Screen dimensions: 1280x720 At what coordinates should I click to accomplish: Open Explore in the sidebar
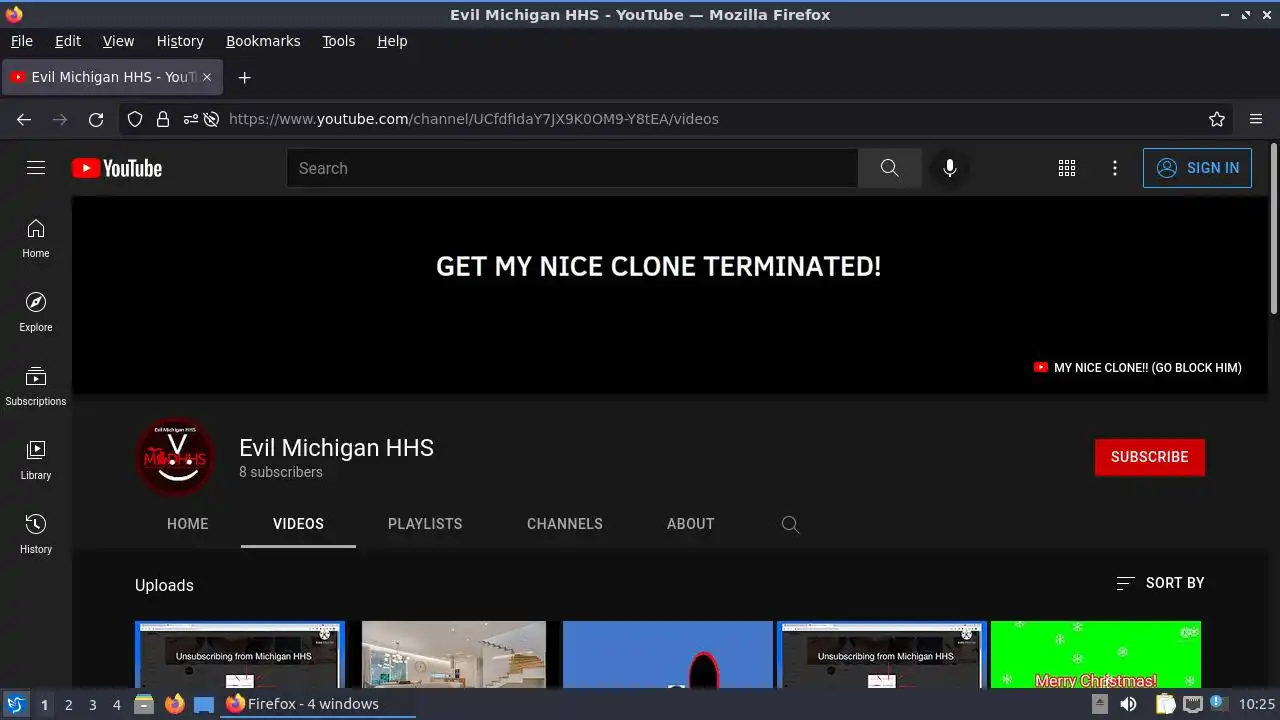(36, 313)
